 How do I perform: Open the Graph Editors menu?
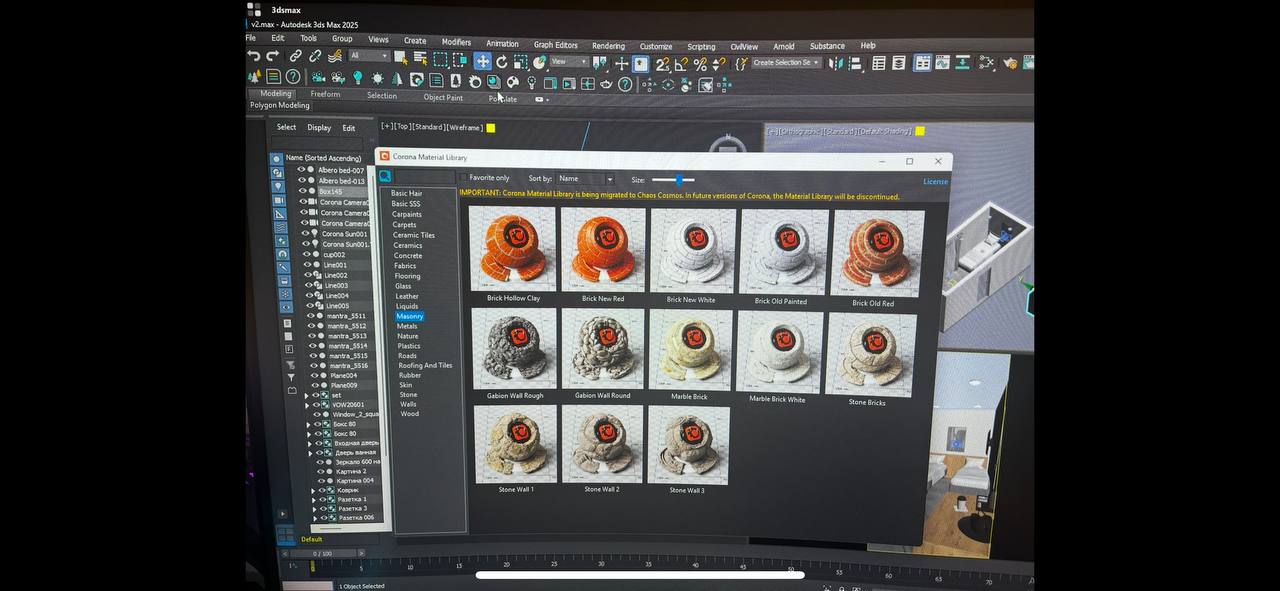click(555, 44)
